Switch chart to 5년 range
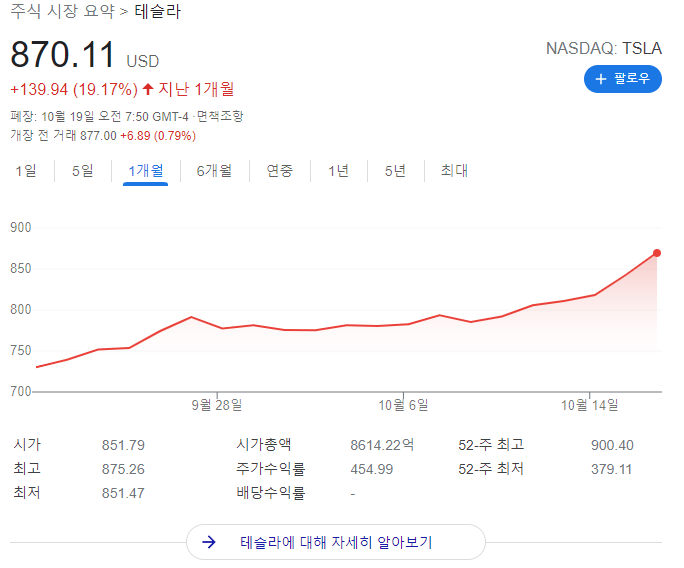The image size is (684, 568). 395,171
